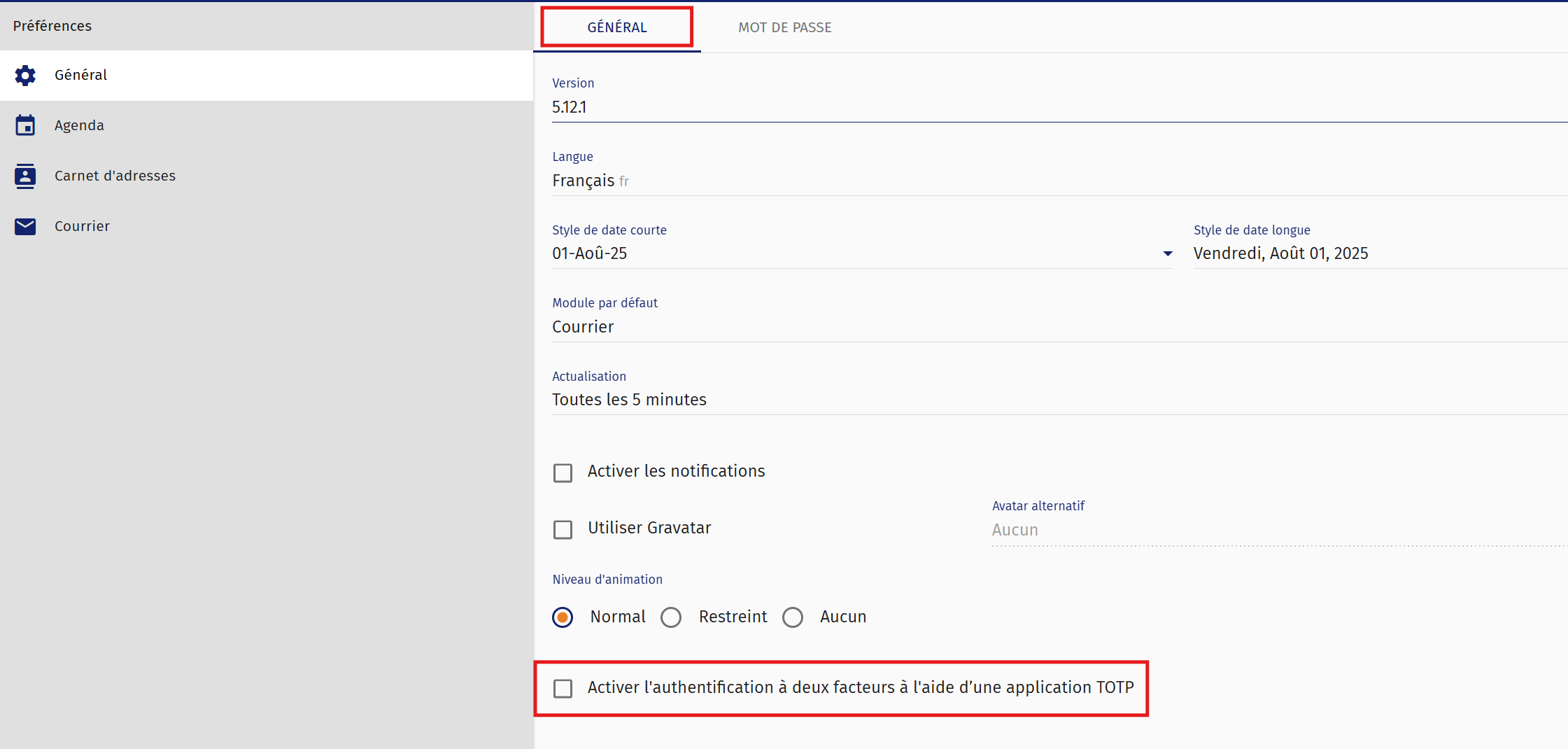This screenshot has width=1568, height=749.
Task: Open the Langue dropdown showing Français
Action: (x=1050, y=181)
